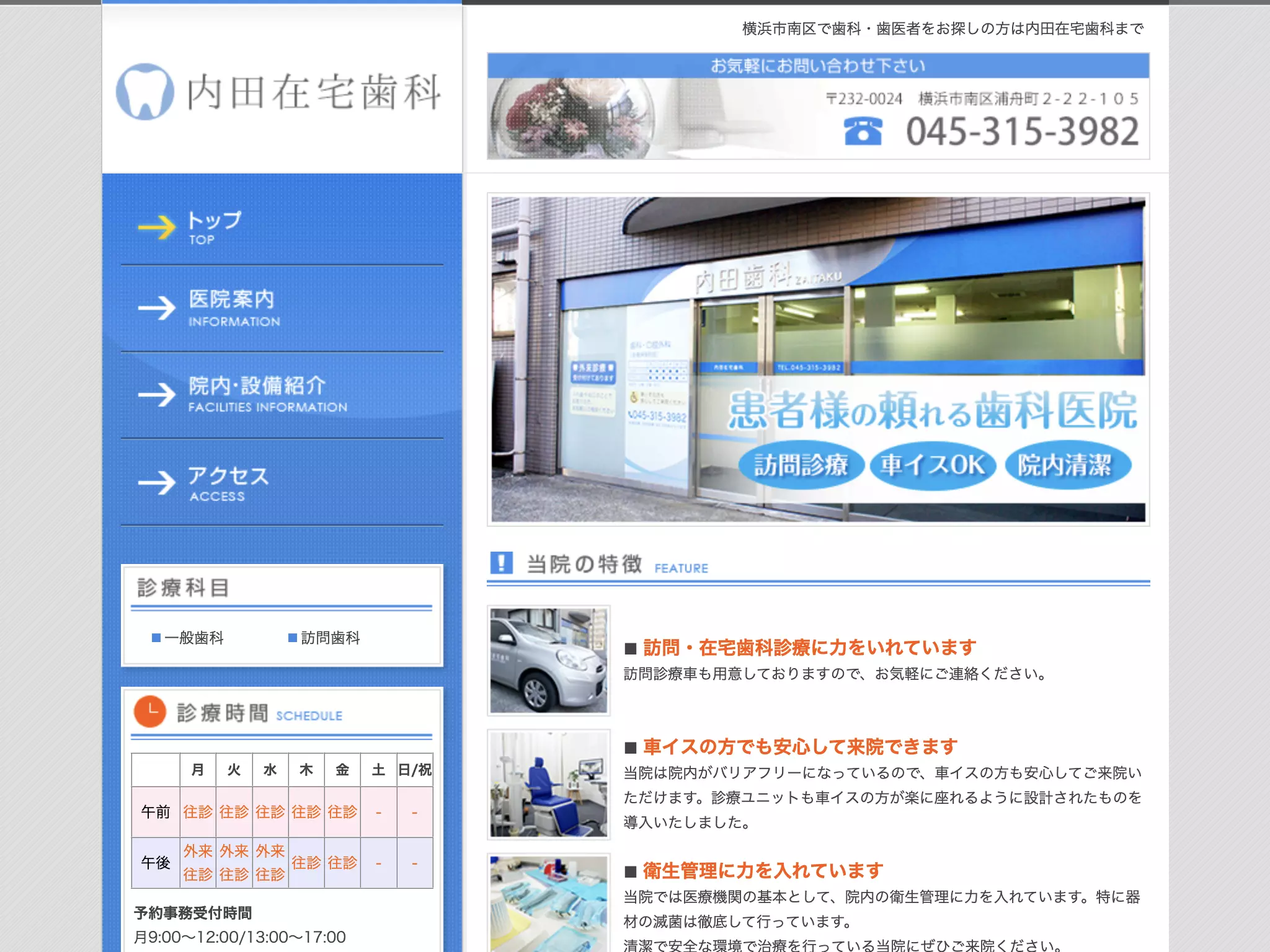Viewport: 1270px width, 952px height.
Task: Click the 訪問歯科 item
Action: 330,638
